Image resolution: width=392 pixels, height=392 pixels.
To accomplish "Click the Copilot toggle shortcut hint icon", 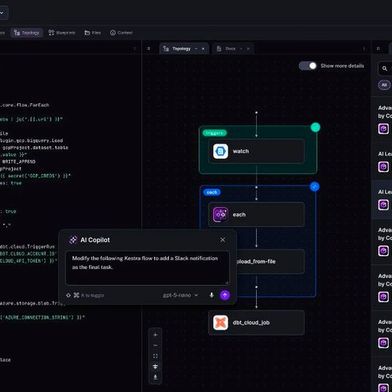I will point(68,295).
